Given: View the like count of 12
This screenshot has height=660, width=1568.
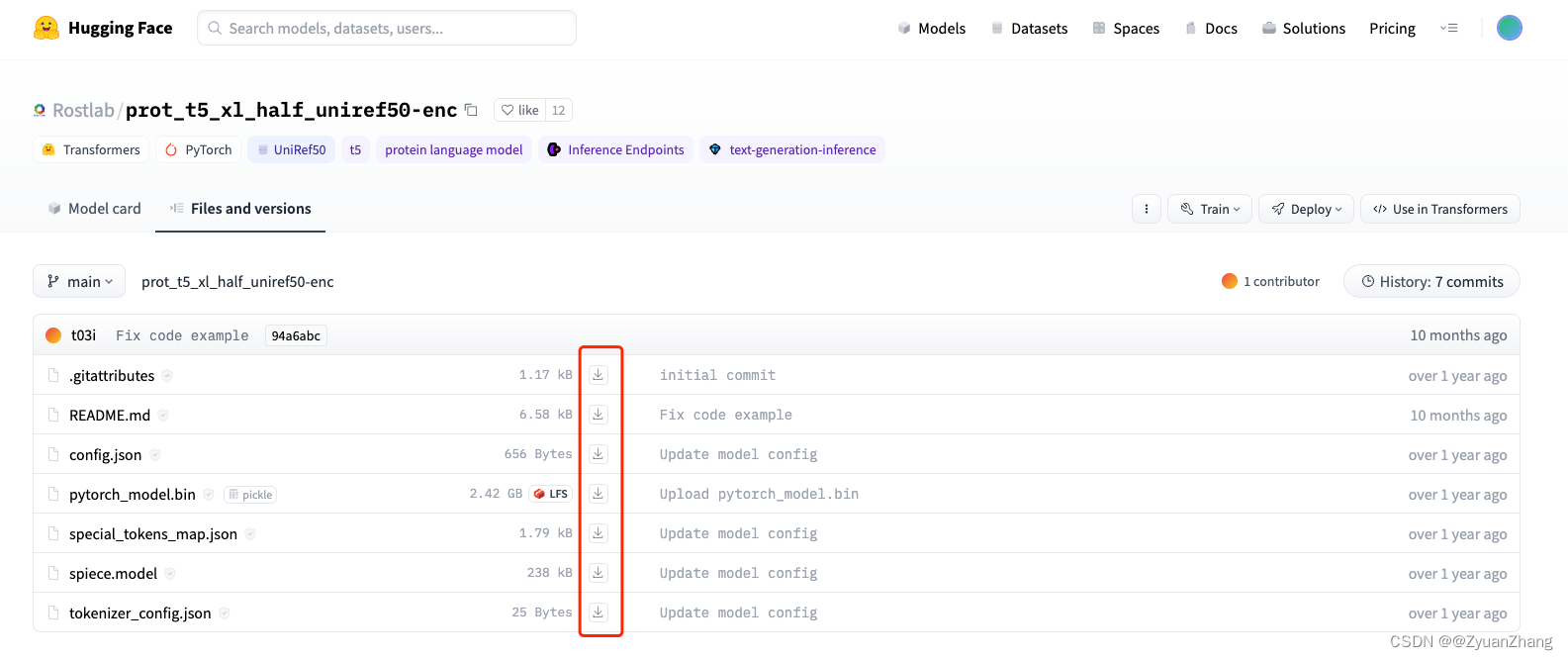Looking at the screenshot, I should point(559,110).
